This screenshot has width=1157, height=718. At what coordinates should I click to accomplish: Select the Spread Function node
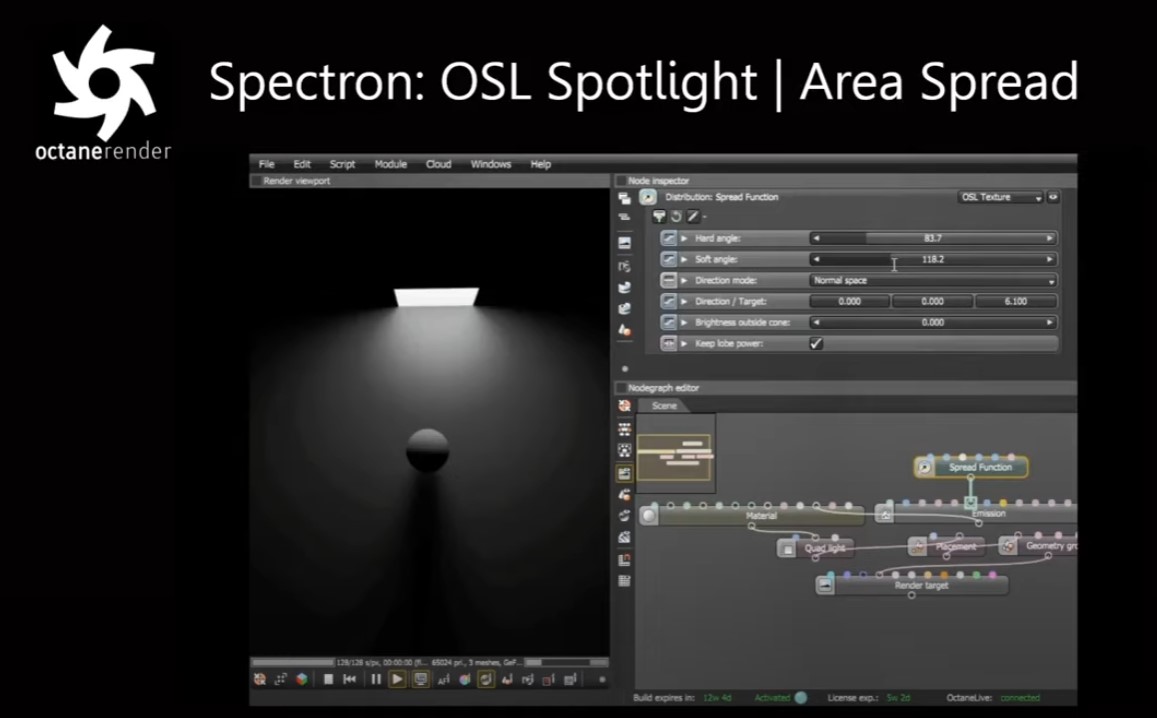click(x=971, y=467)
